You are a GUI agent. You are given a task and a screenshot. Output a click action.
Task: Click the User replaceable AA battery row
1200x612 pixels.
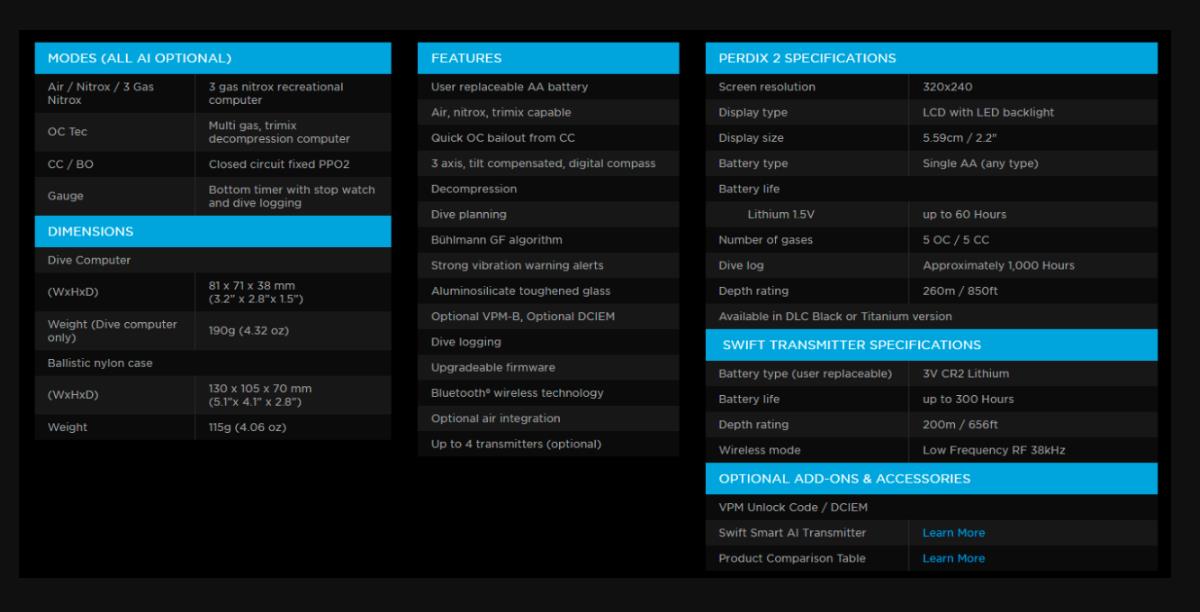[509, 87]
